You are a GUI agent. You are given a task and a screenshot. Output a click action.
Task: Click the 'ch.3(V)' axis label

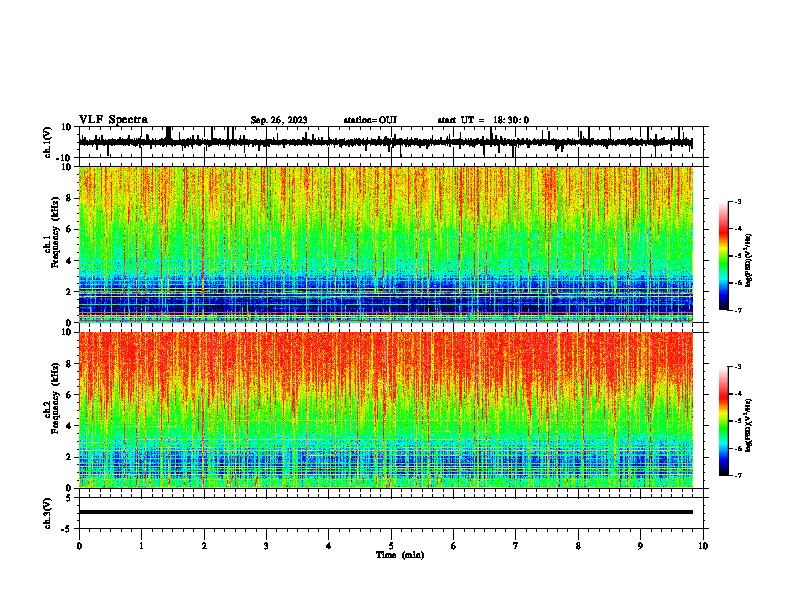click(x=48, y=513)
